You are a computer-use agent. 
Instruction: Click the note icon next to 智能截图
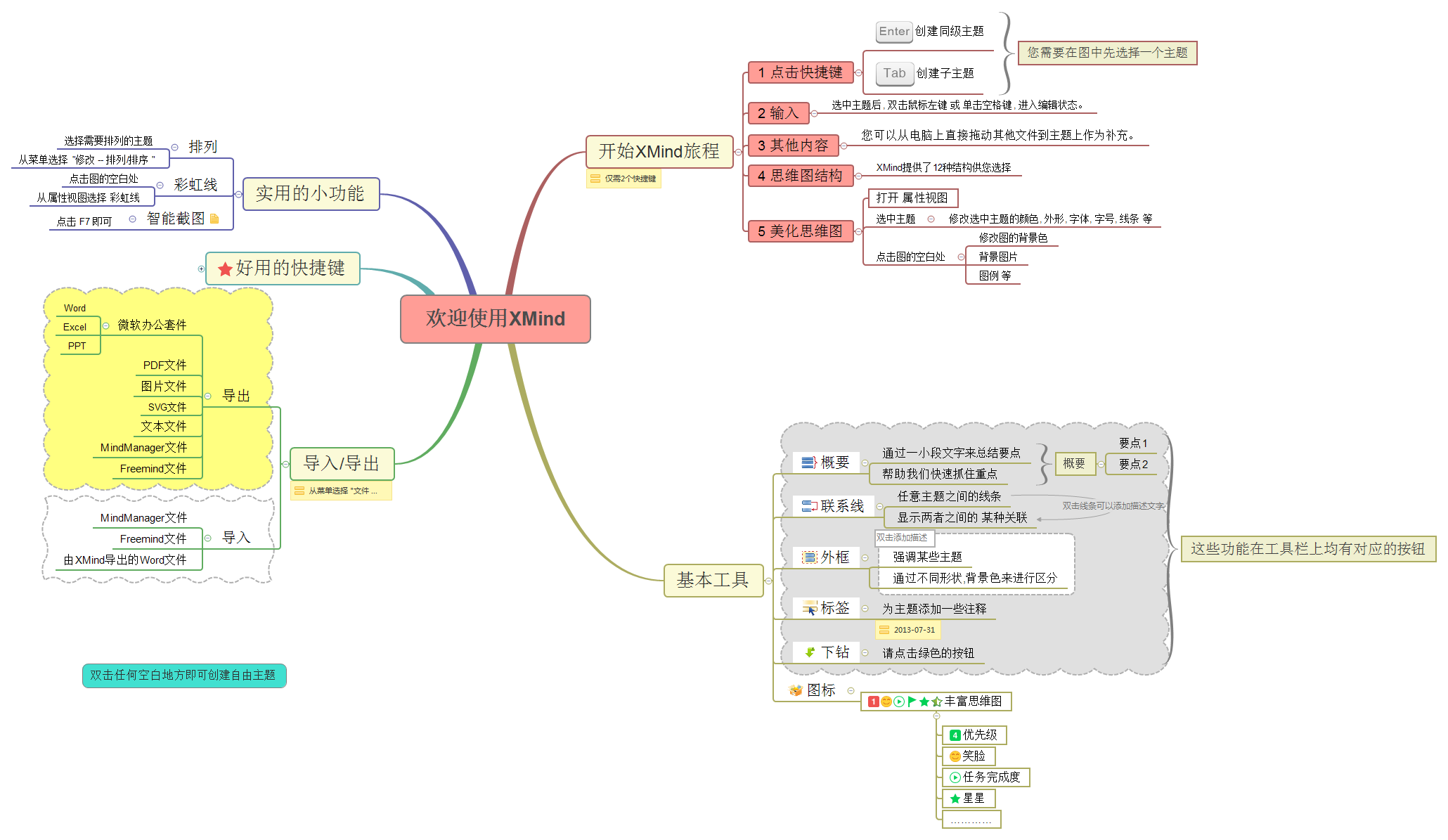(214, 219)
